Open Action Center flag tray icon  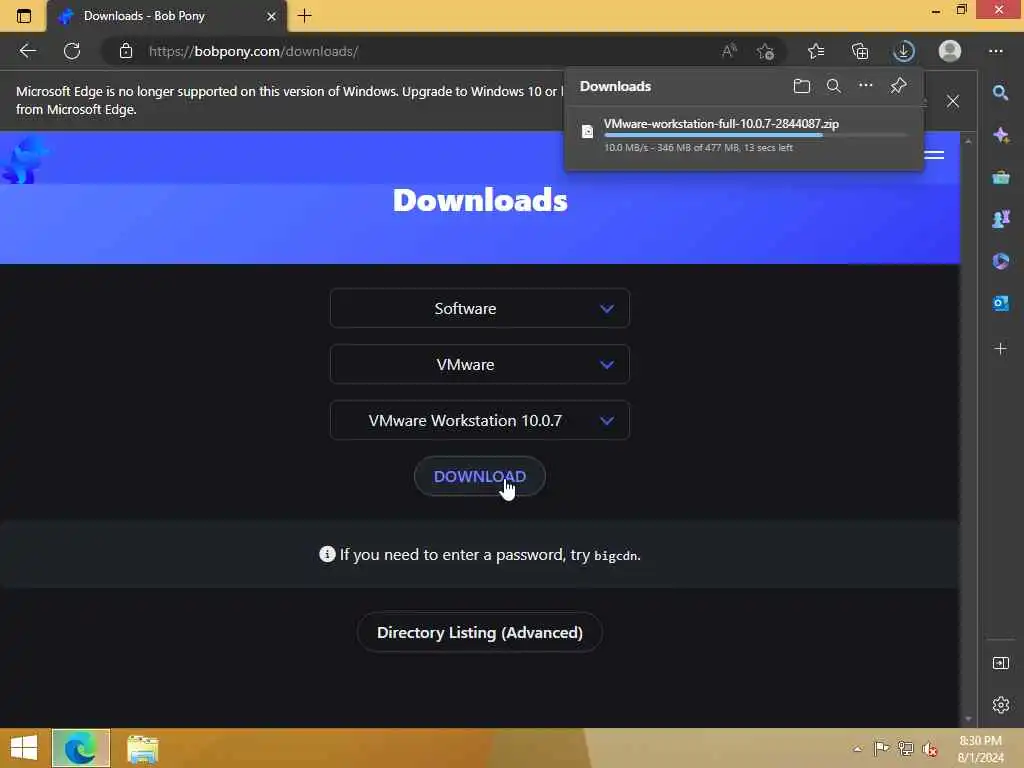pos(881,748)
